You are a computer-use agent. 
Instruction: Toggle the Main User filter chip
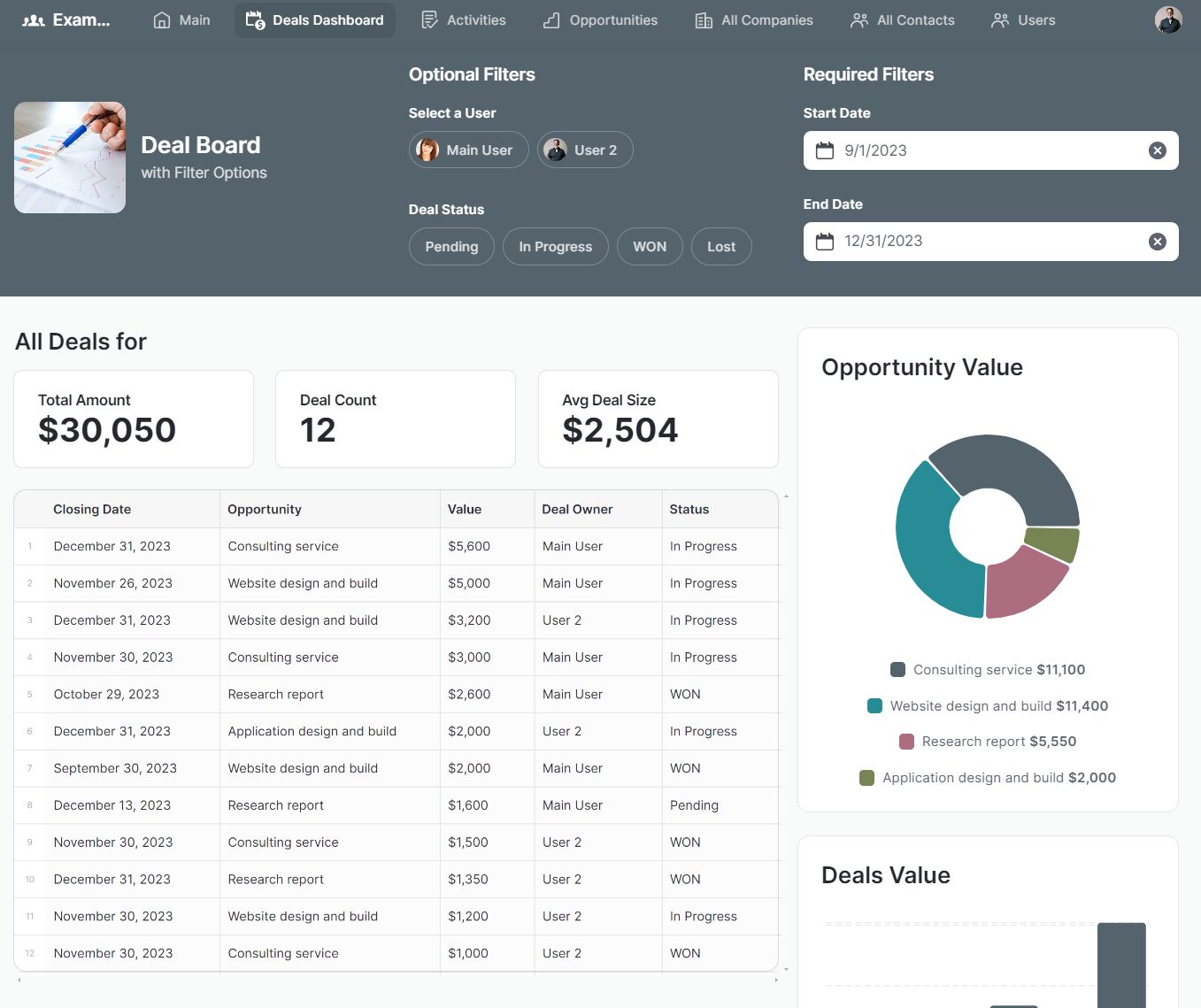[x=468, y=150]
